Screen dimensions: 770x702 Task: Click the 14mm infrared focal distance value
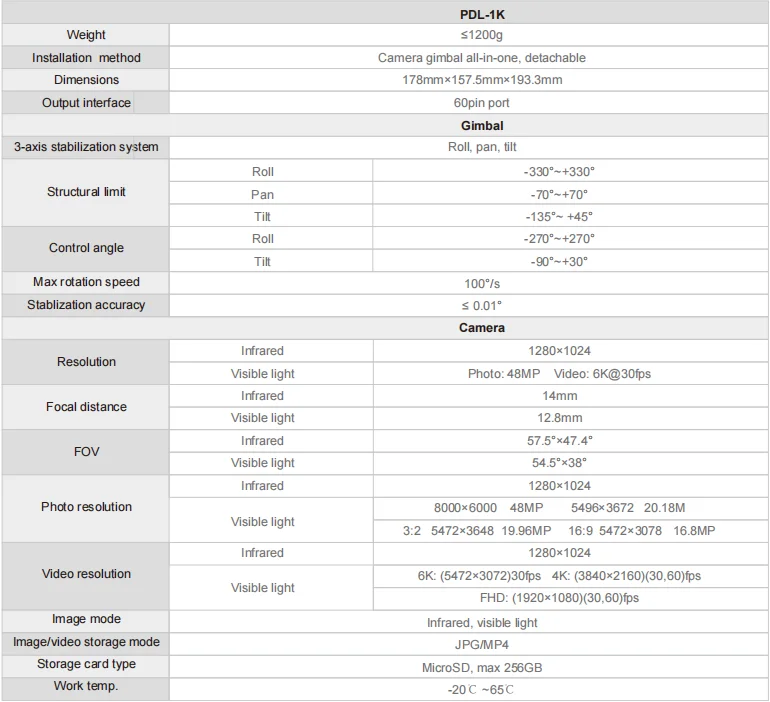point(559,396)
